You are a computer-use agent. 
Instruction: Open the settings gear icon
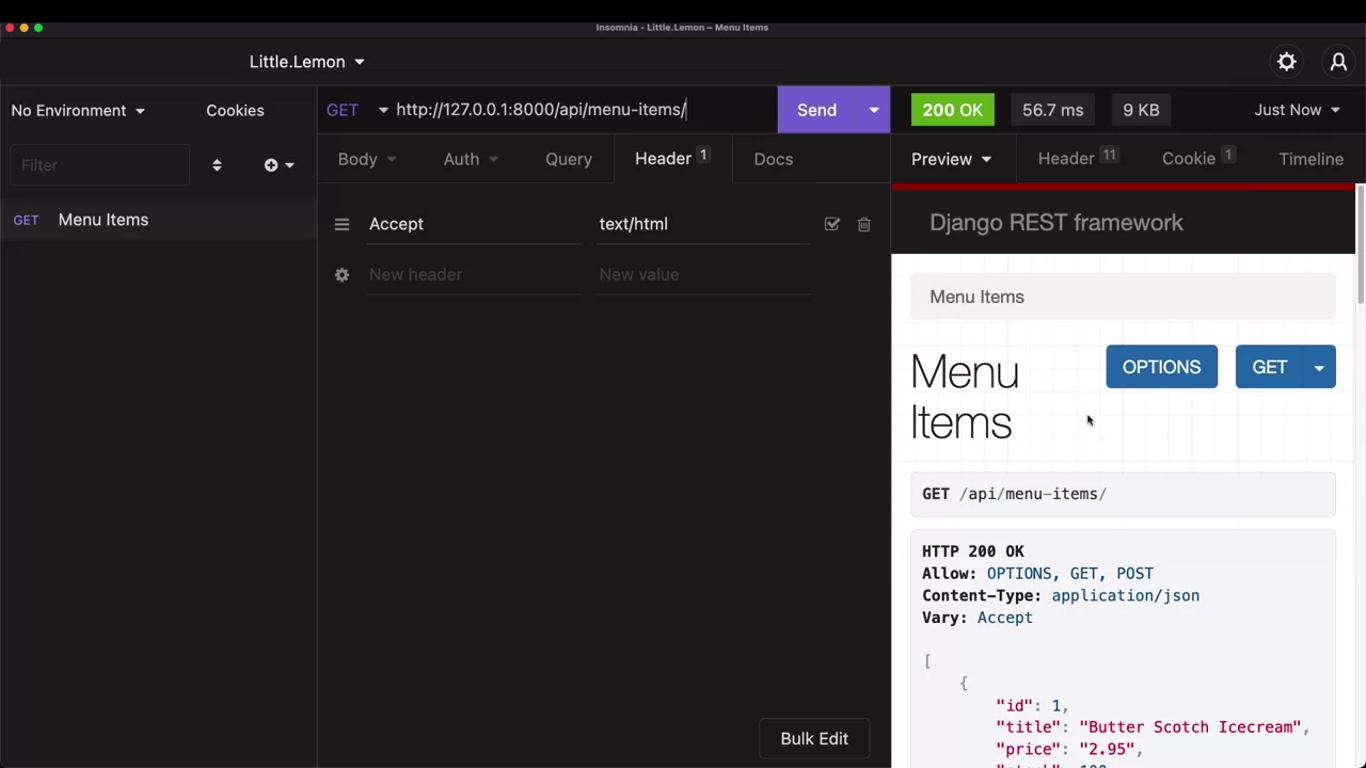click(x=1286, y=62)
